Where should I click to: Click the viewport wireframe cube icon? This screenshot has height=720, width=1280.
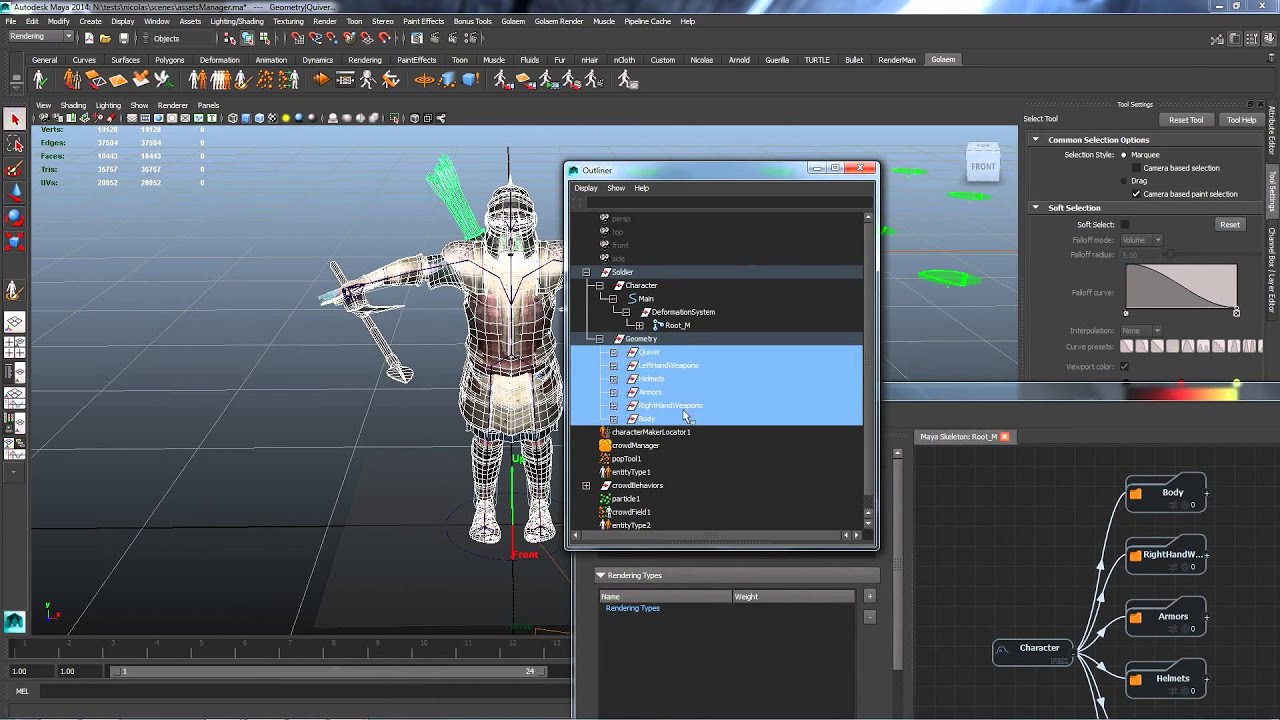(x=233, y=118)
